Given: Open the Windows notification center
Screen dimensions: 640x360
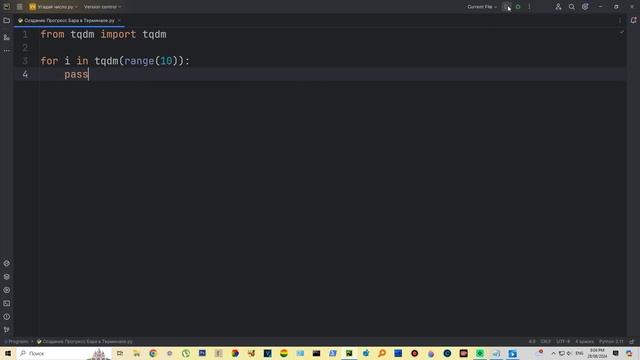Looking at the screenshot, I should (616, 353).
